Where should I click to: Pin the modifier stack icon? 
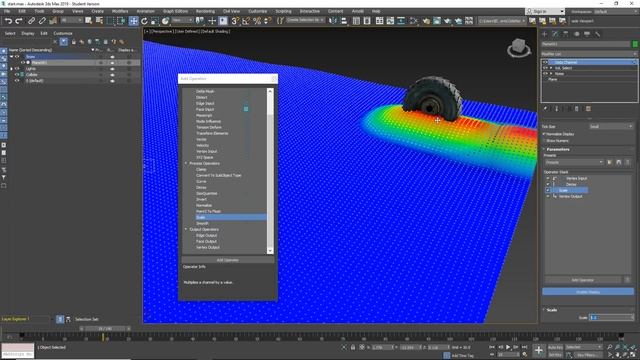[545, 109]
